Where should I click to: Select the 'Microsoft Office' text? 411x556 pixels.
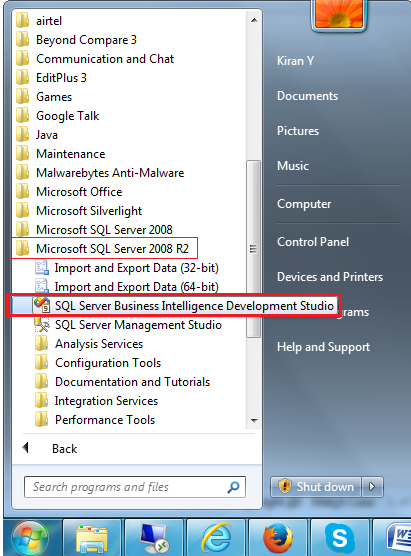pyautogui.click(x=79, y=192)
